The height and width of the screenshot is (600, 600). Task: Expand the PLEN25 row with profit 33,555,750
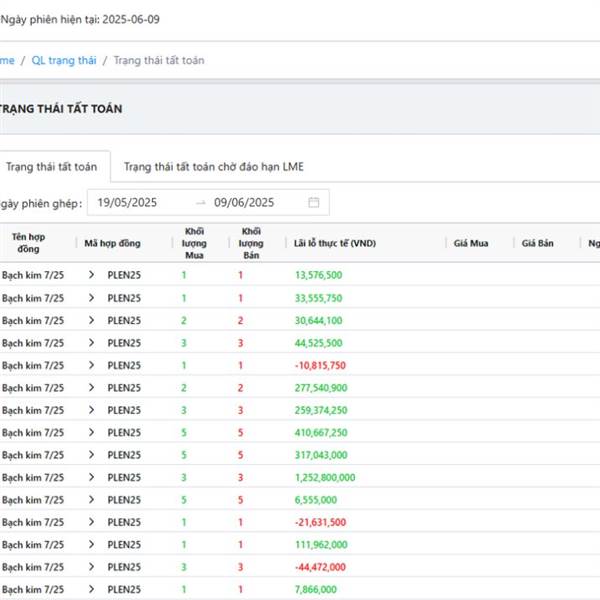(91, 297)
